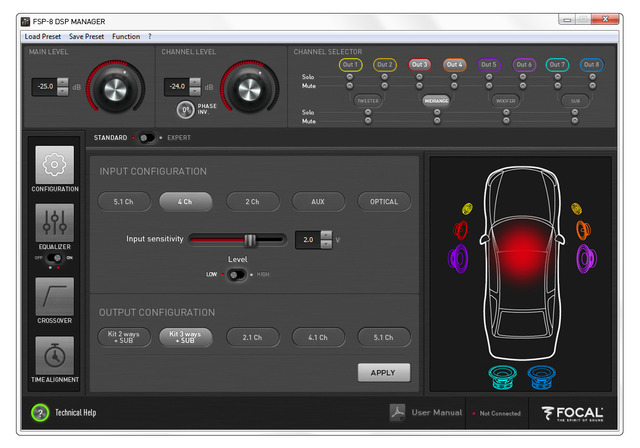Image resolution: width=640 pixels, height=448 pixels.
Task: Open the Equalizer sliders icon
Action: point(54,224)
